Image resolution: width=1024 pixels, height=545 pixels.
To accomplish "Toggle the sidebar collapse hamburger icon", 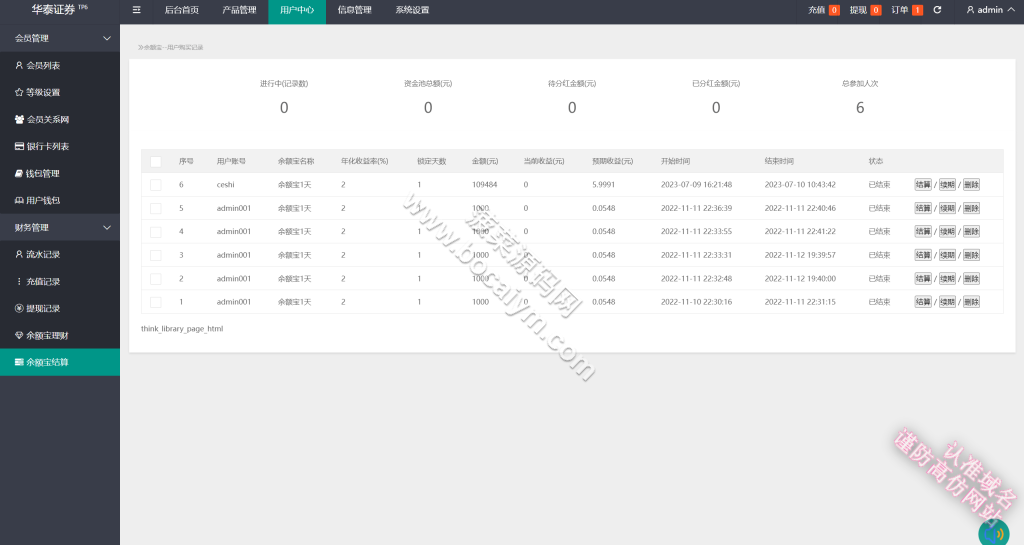I will 136,10.
